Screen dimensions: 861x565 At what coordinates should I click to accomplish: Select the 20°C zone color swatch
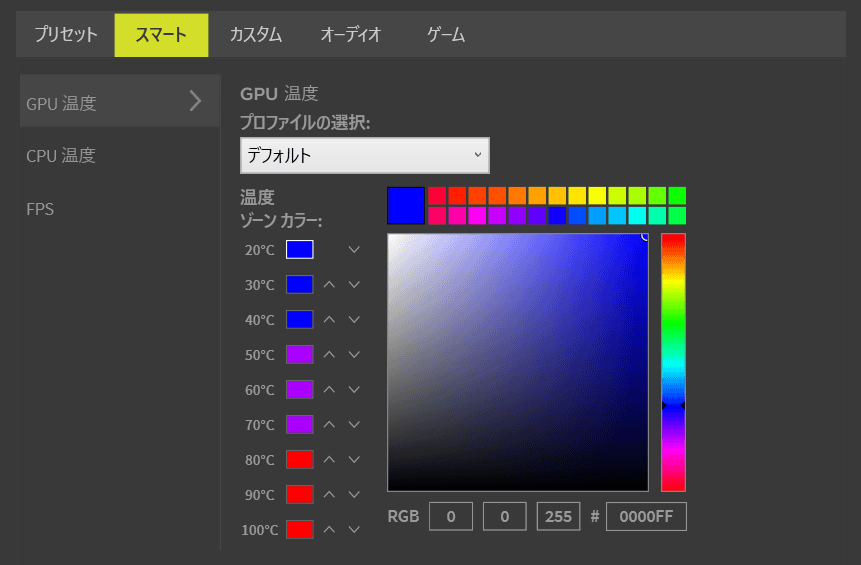coord(300,249)
